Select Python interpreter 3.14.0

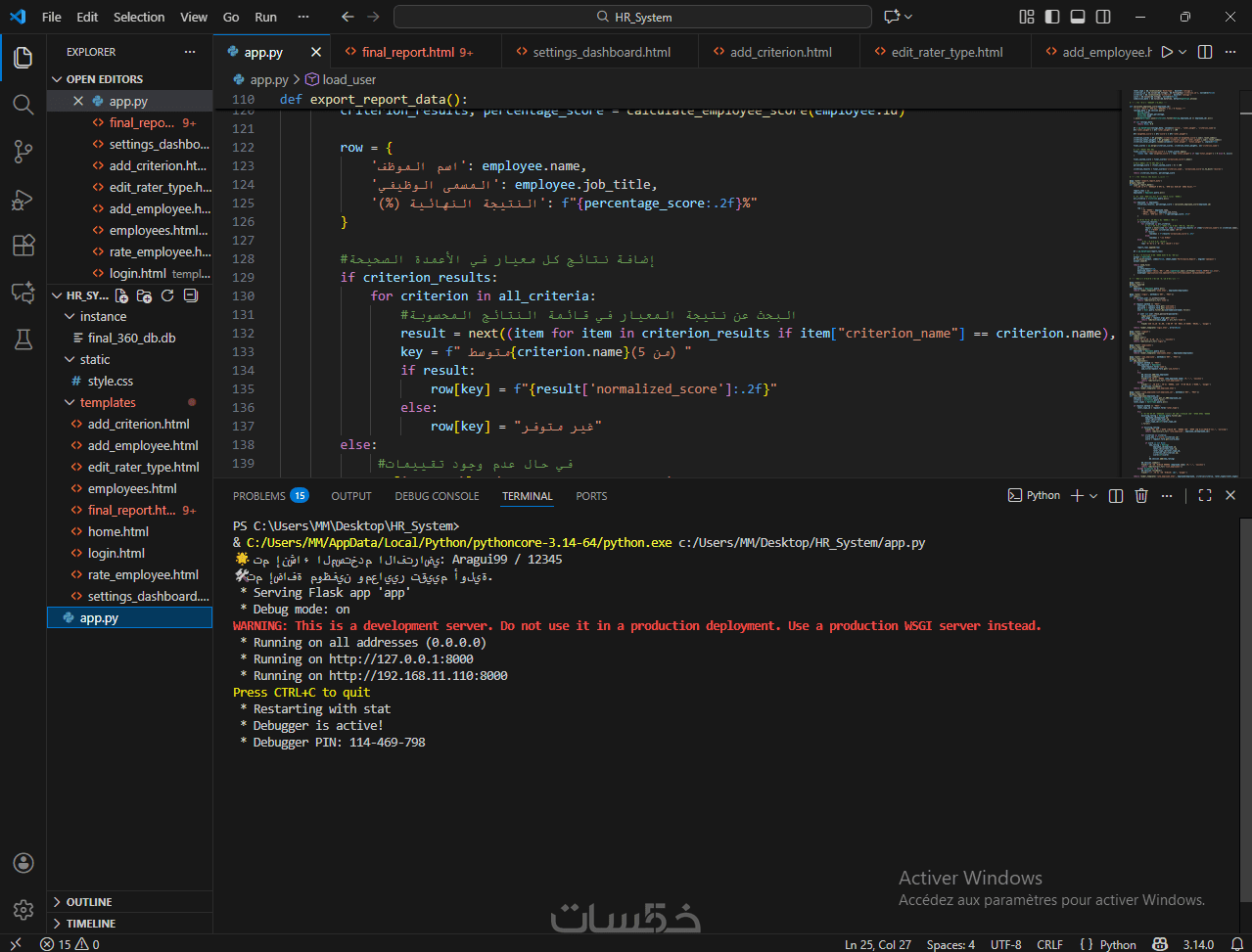point(1198,944)
